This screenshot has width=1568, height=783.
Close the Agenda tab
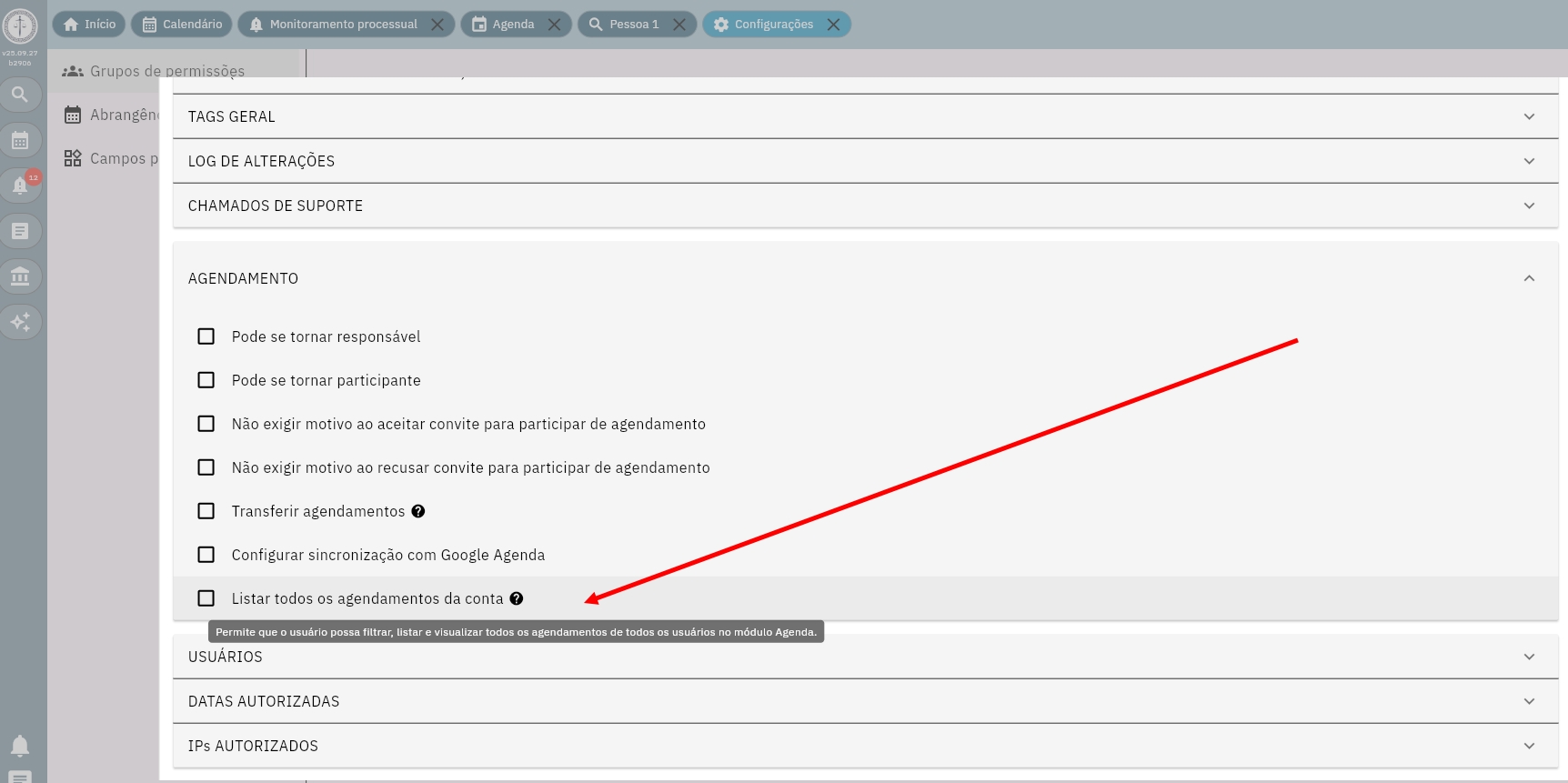click(x=555, y=25)
